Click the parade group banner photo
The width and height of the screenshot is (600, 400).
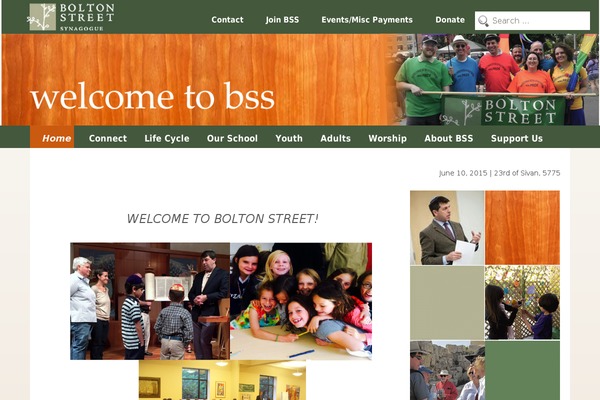pos(496,80)
